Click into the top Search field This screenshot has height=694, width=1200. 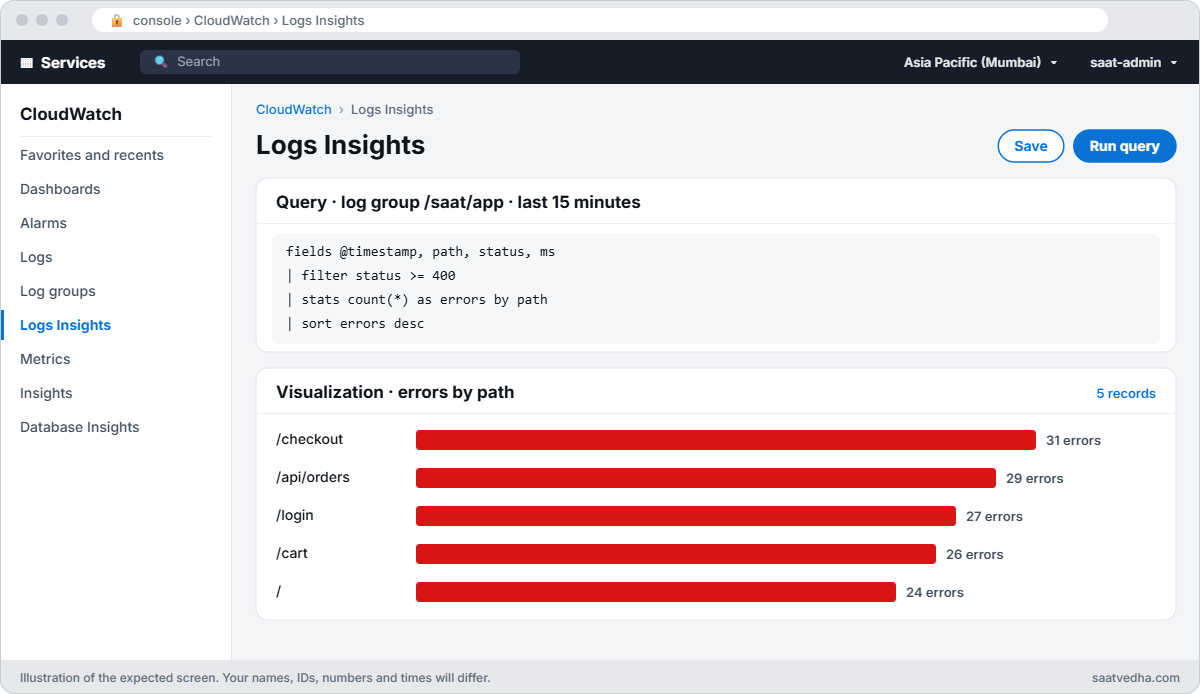point(330,62)
